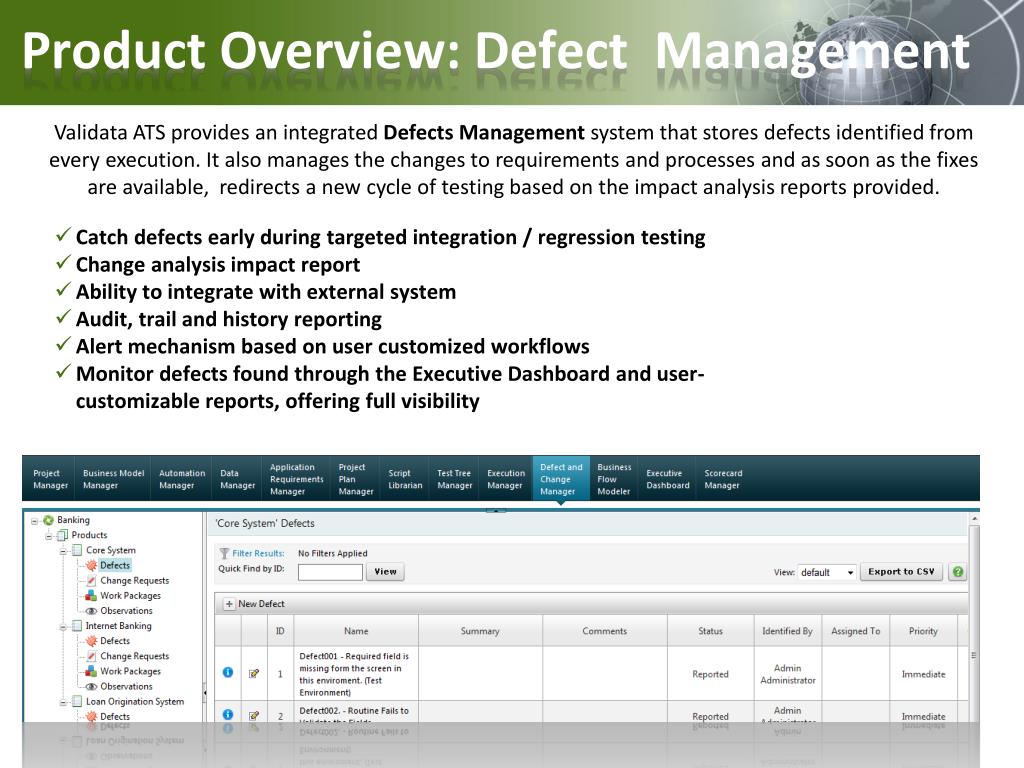This screenshot has width=1024, height=768.
Task: Click the Internet Banking node icon
Action: point(77,626)
